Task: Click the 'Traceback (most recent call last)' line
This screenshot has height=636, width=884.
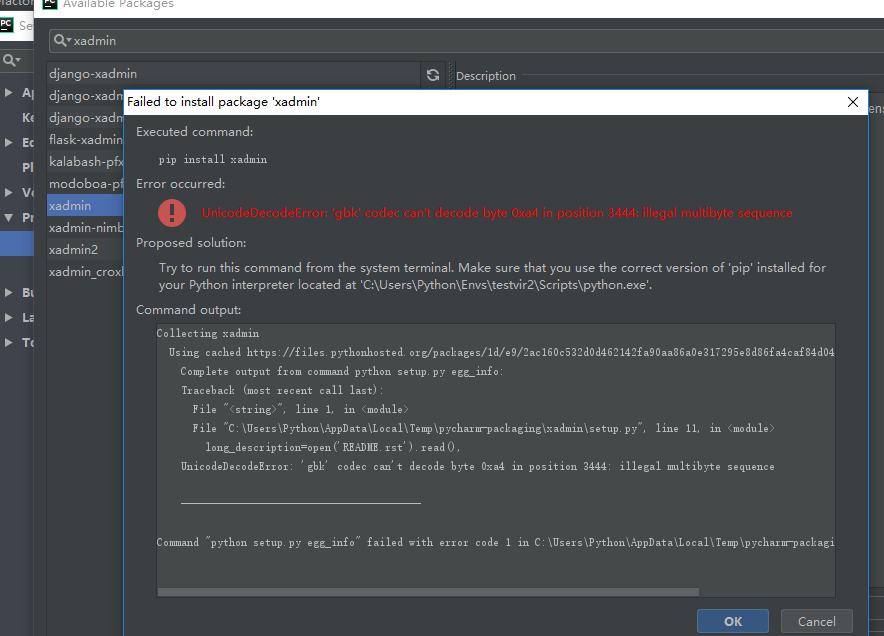Action: tap(282, 390)
